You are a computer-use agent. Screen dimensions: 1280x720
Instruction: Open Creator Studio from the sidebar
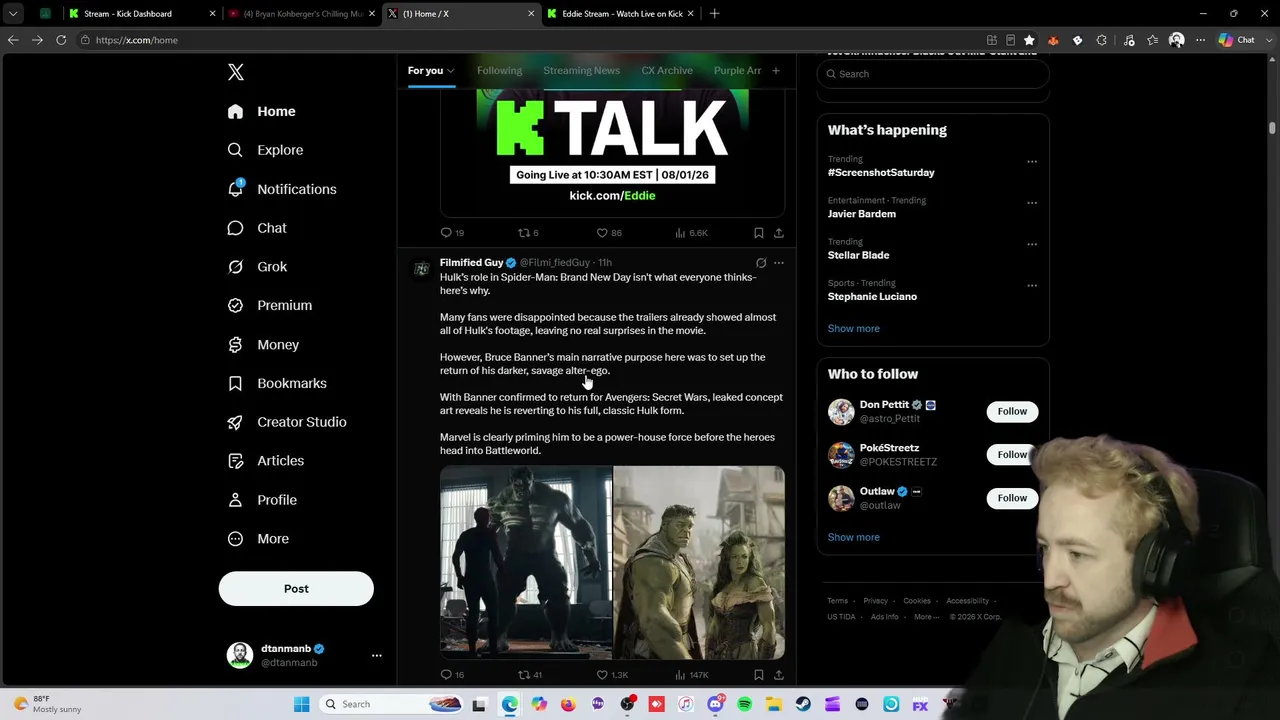coord(288,422)
